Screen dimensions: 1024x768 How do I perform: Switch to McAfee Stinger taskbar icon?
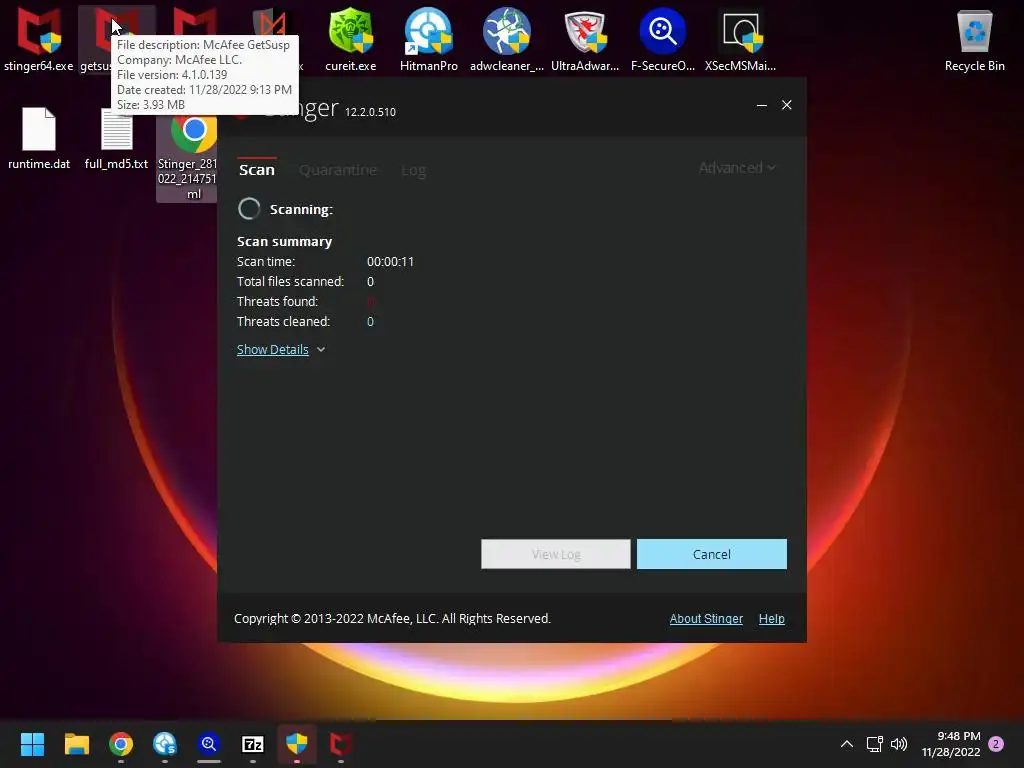340,744
